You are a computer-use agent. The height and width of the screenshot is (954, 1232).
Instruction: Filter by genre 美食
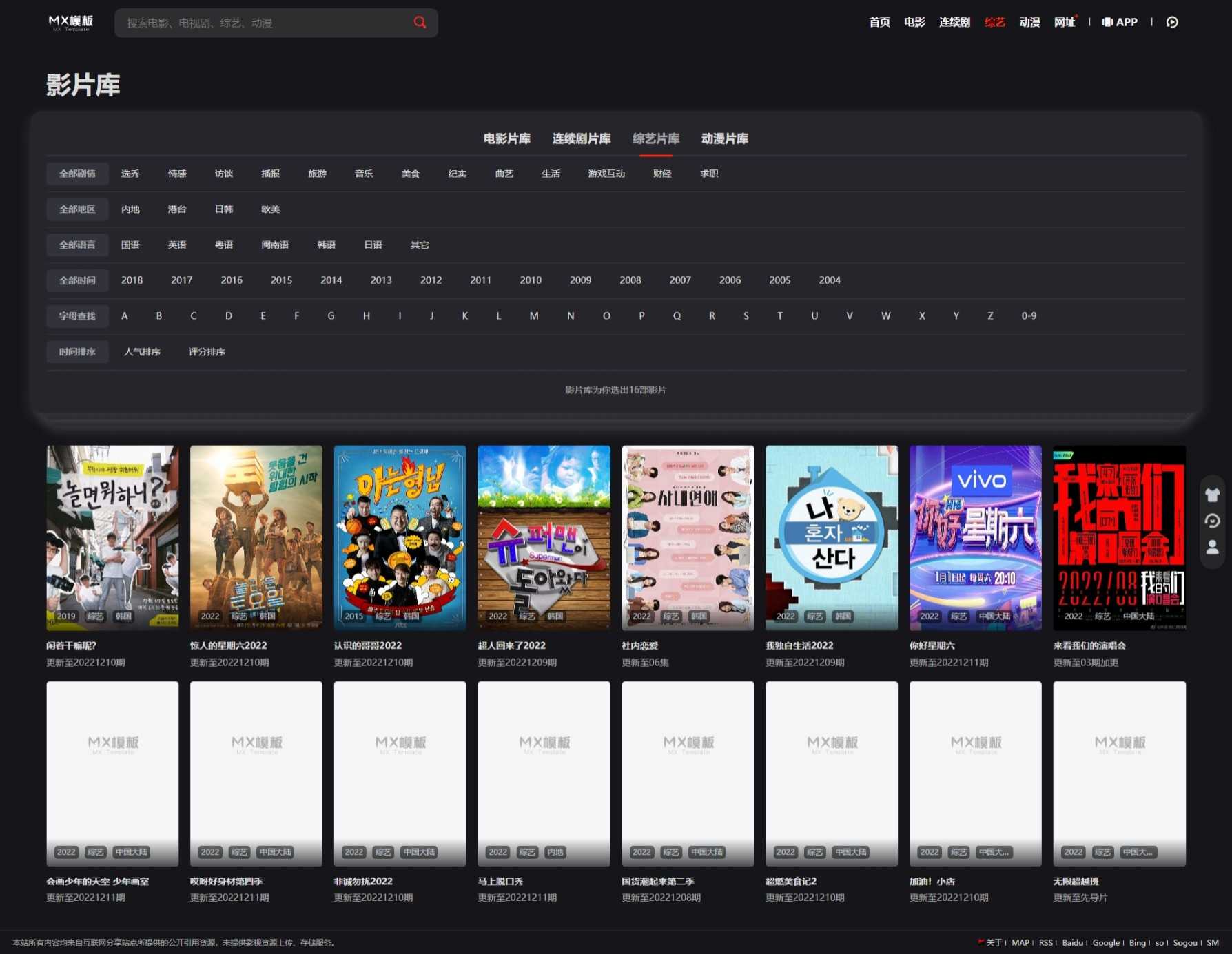(411, 174)
